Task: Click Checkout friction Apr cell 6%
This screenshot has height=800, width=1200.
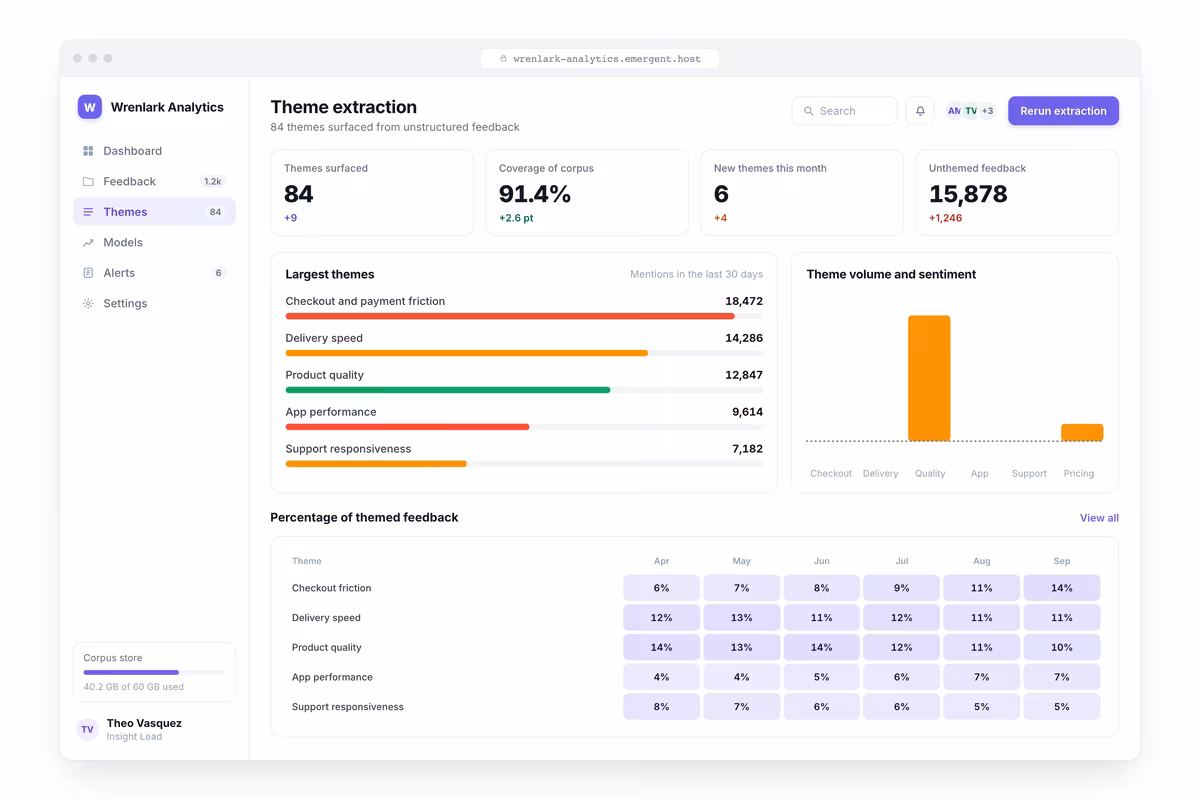Action: tap(662, 588)
